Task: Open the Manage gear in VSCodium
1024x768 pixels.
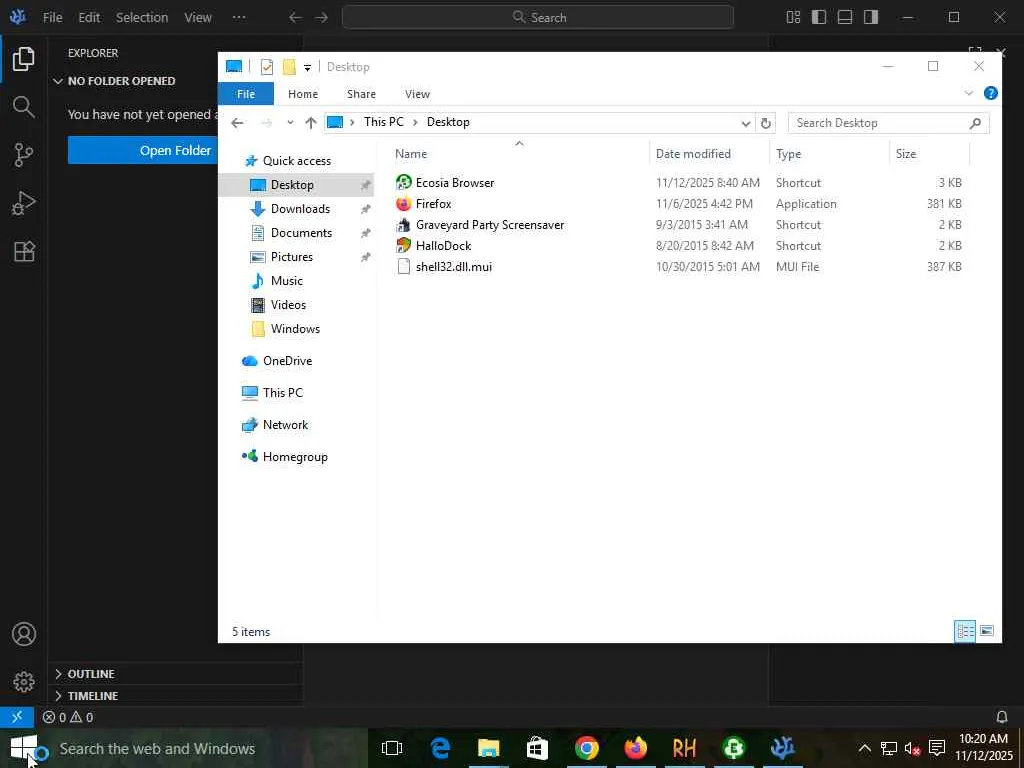Action: coord(24,682)
